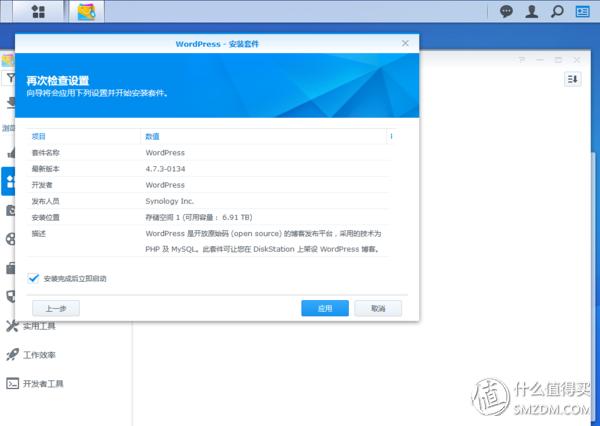The height and width of the screenshot is (426, 600).
Task: Sort by the 数值 column header
Action: click(152, 136)
